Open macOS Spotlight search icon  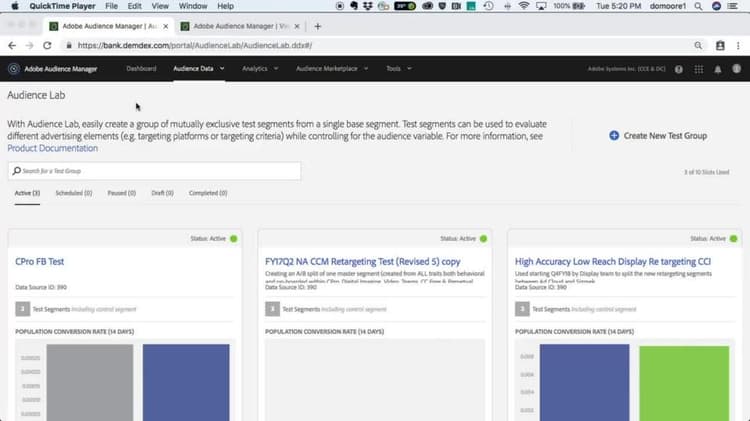[x=698, y=6]
